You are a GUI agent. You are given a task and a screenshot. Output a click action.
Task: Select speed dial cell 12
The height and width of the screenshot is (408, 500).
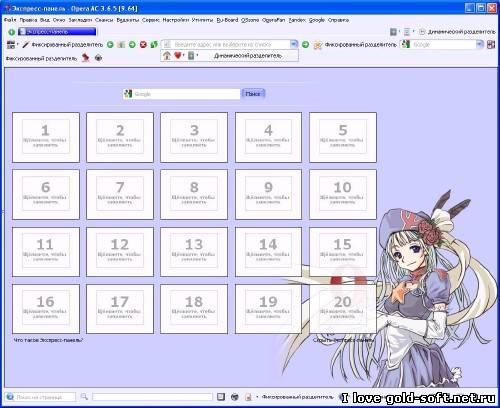(120, 252)
